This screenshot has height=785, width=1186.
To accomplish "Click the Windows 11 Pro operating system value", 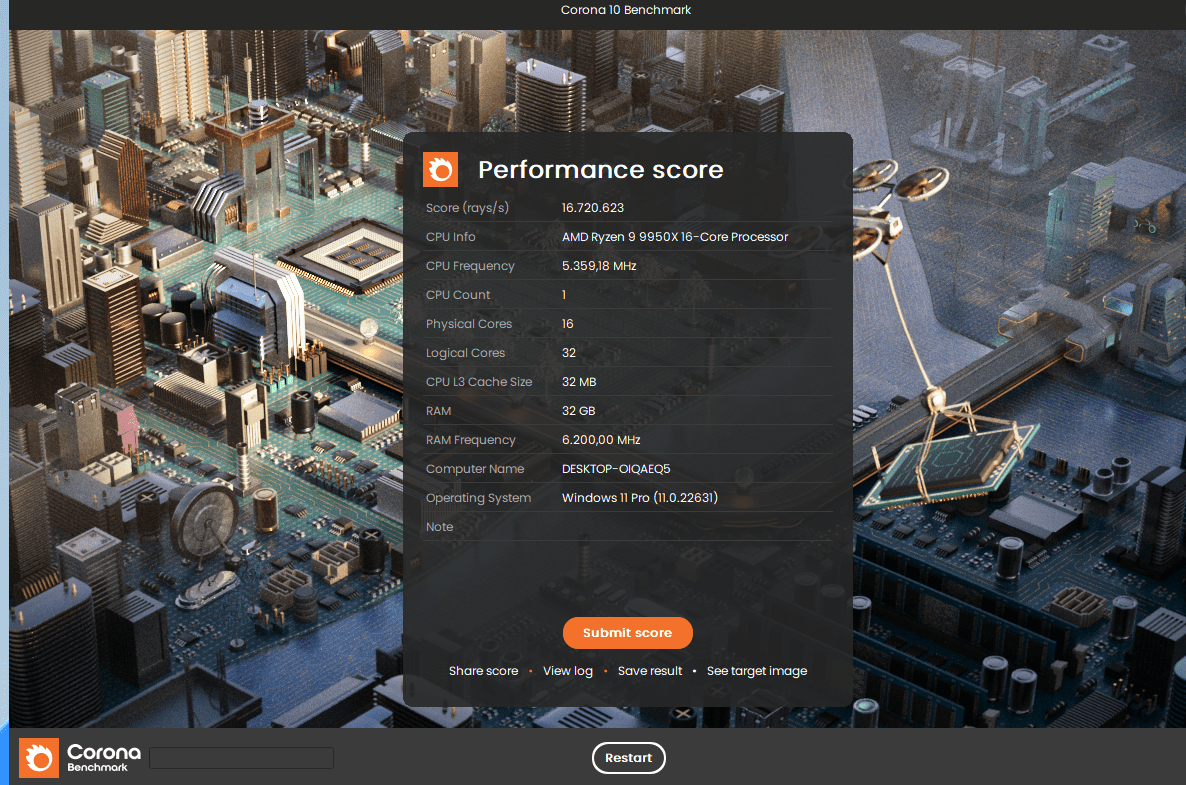I will (x=640, y=498).
